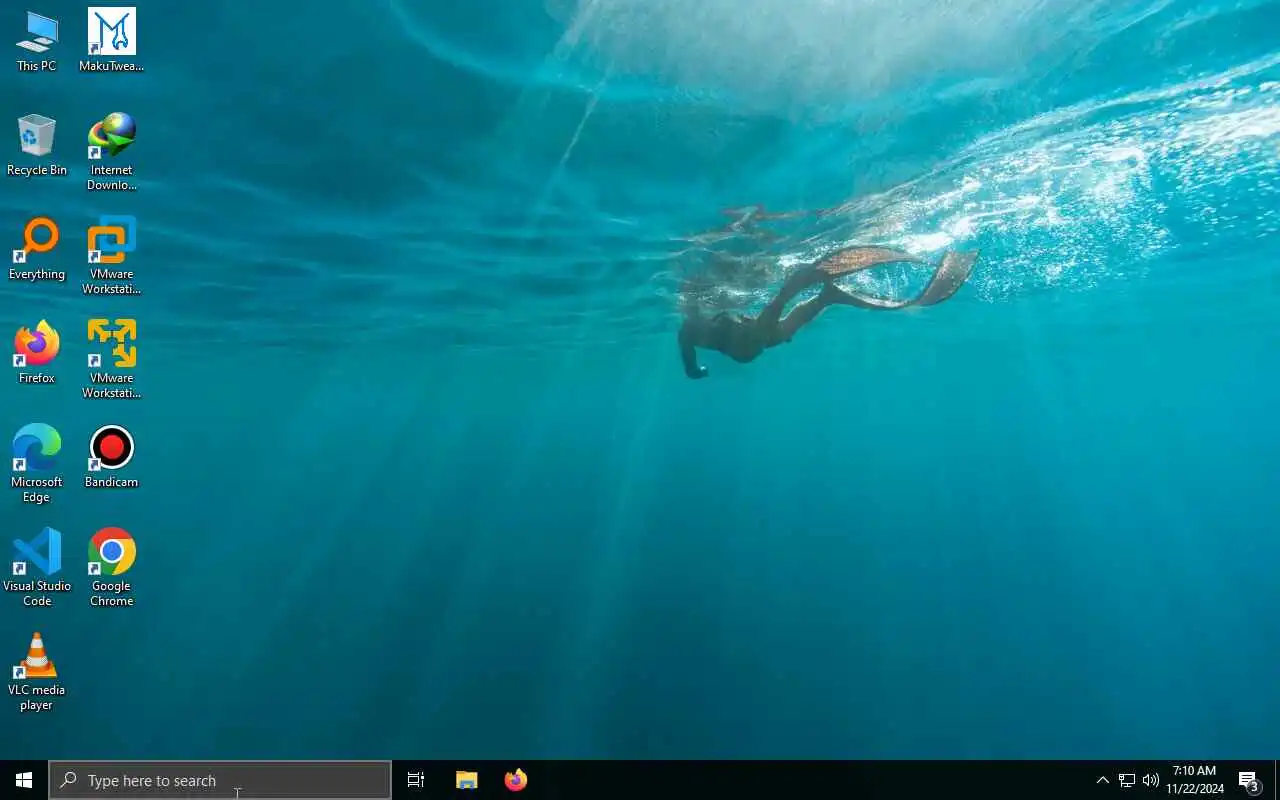Open the network status tray icon
Image resolution: width=1280 pixels, height=800 pixels.
point(1127,780)
